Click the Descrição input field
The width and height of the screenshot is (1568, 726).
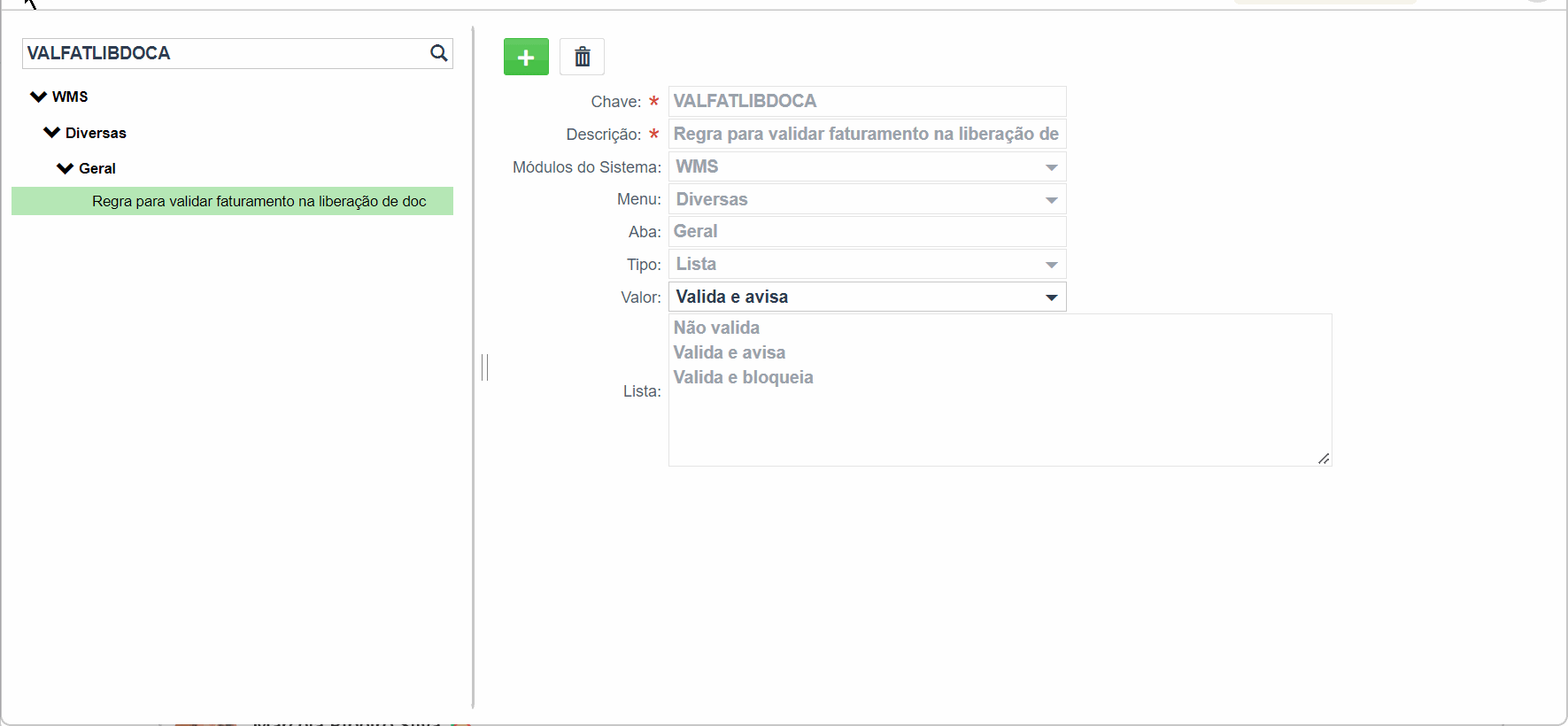(867, 134)
